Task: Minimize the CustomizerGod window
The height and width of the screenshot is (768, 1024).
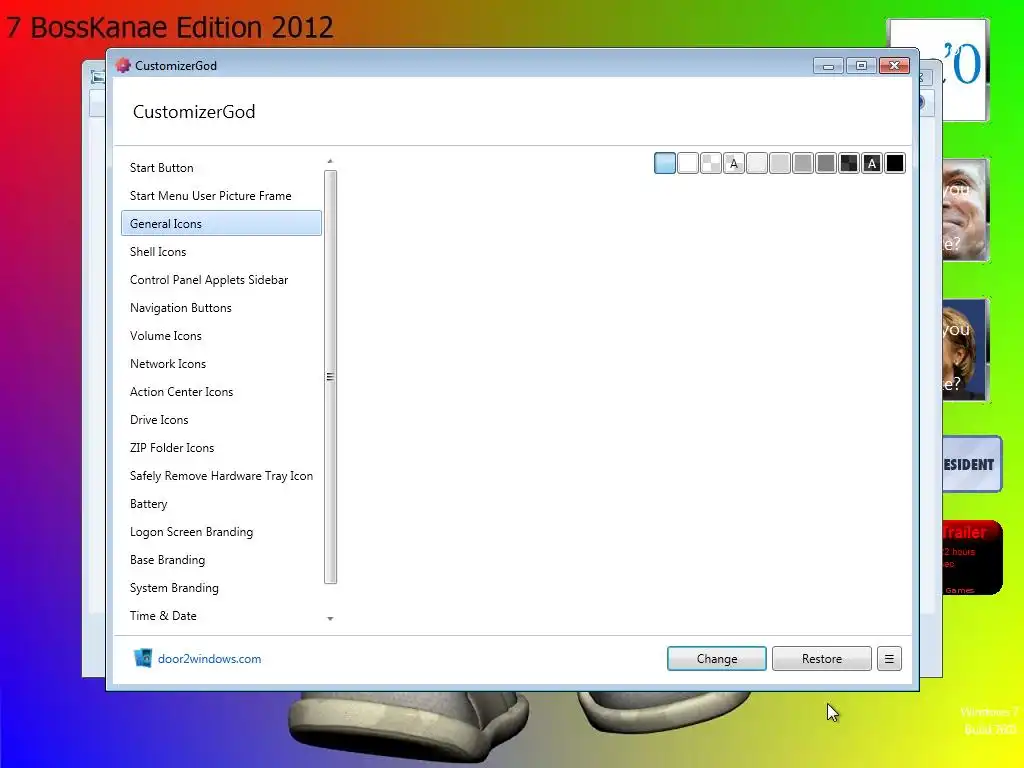Action: [x=828, y=66]
